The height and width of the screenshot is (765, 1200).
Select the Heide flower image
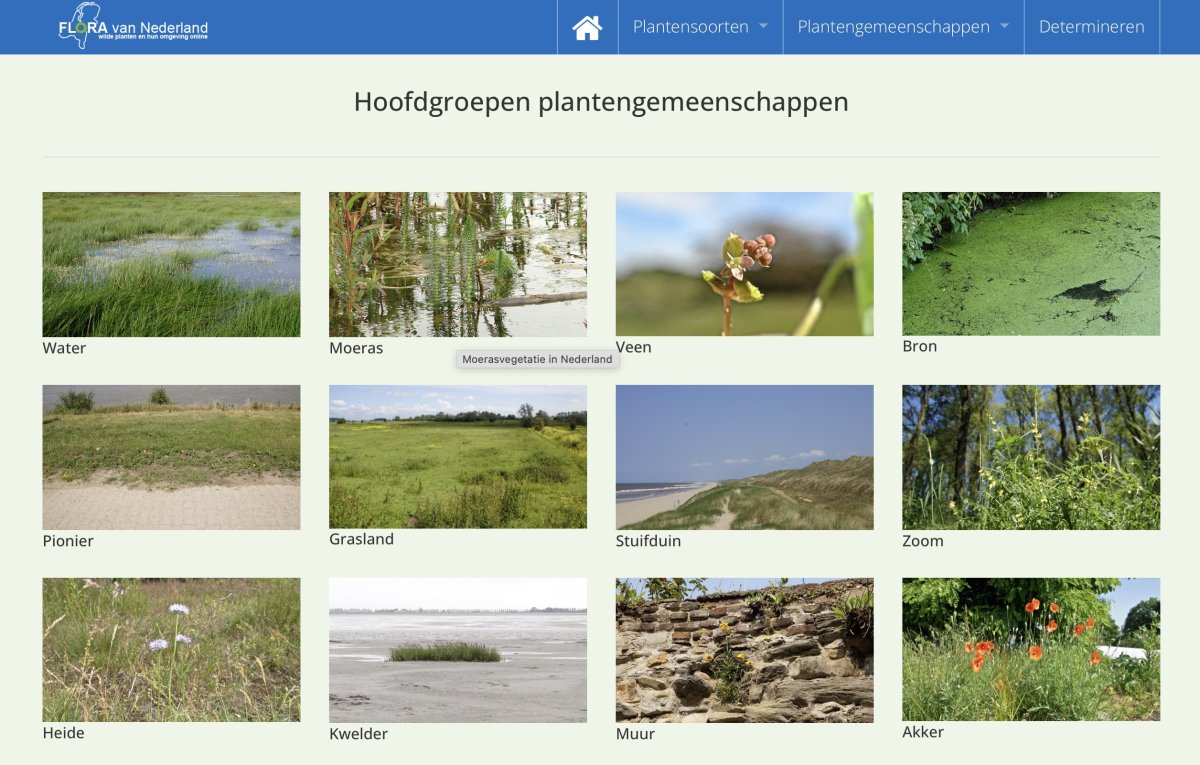pos(171,649)
